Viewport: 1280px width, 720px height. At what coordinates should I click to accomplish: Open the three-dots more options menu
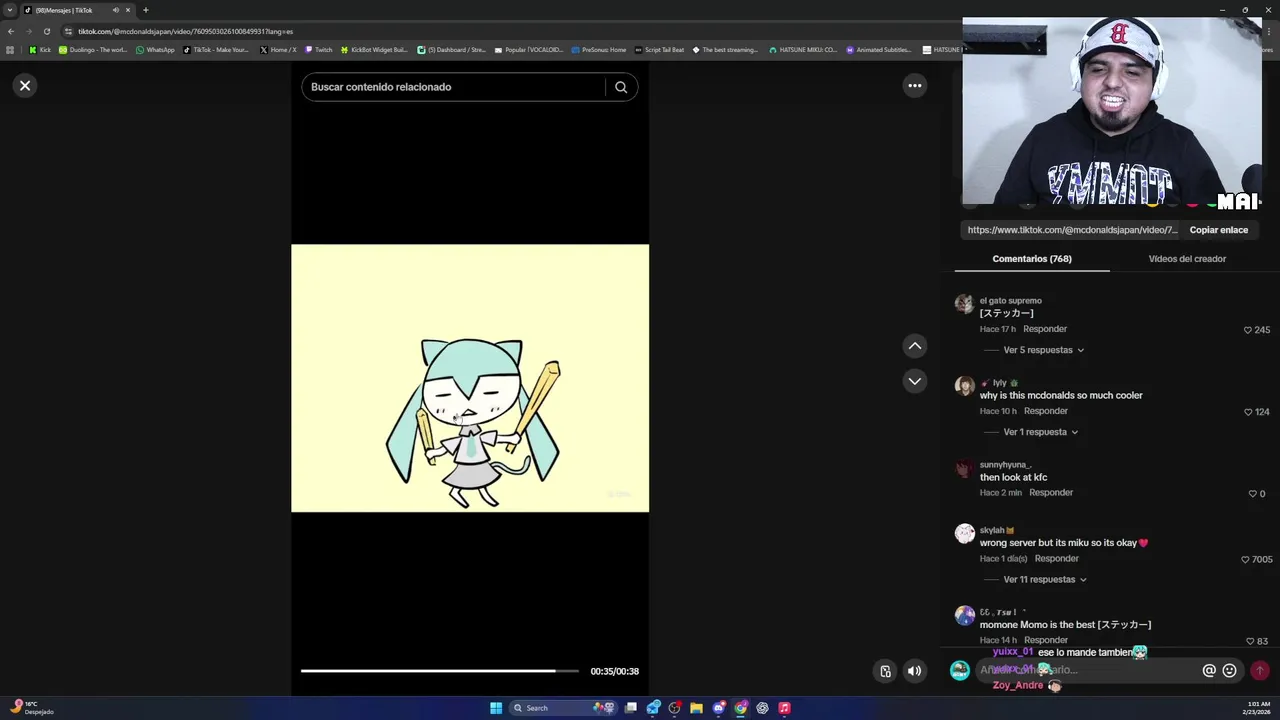[x=914, y=86]
